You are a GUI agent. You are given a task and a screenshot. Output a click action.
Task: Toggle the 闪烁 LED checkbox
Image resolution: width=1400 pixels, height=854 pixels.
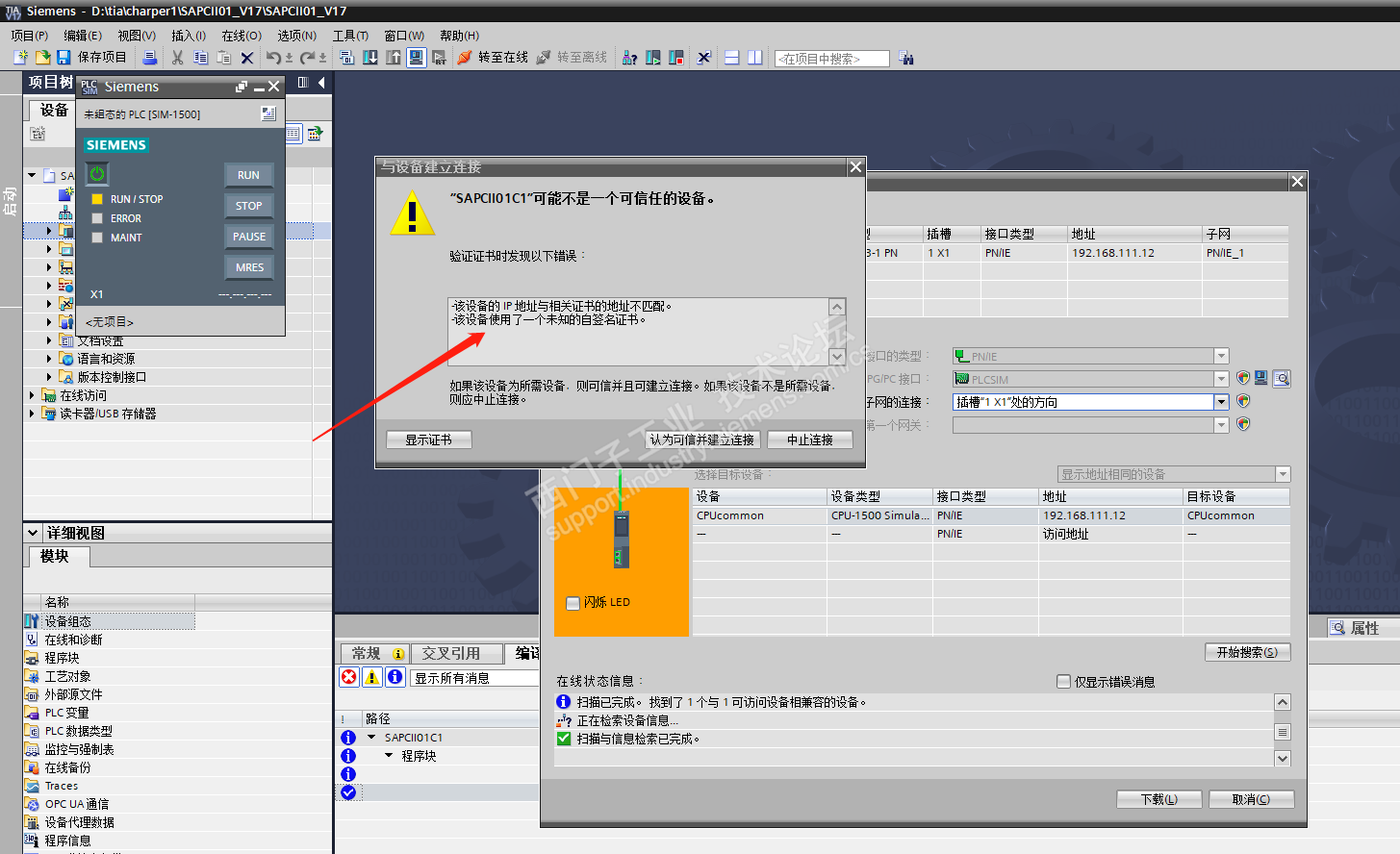[573, 603]
